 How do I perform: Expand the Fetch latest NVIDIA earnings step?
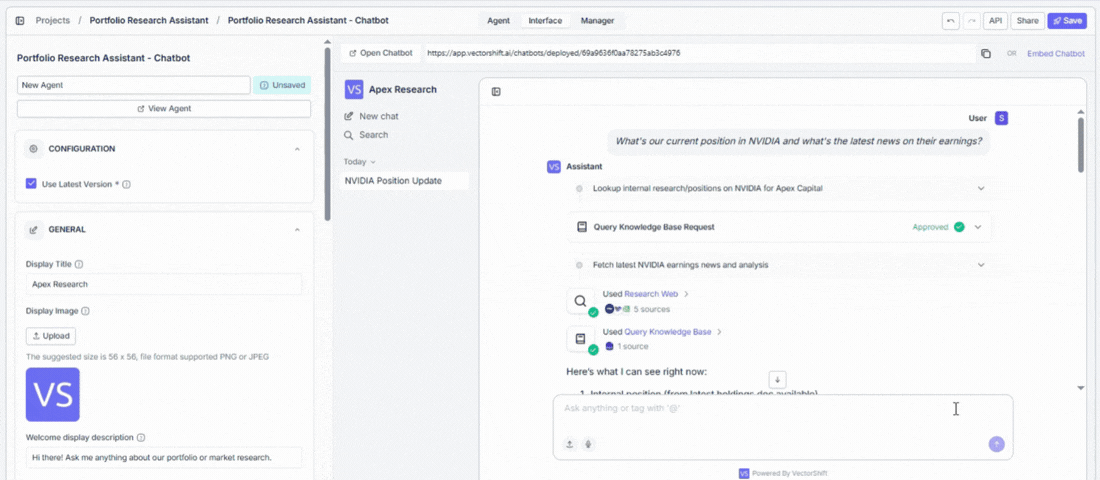click(x=981, y=265)
